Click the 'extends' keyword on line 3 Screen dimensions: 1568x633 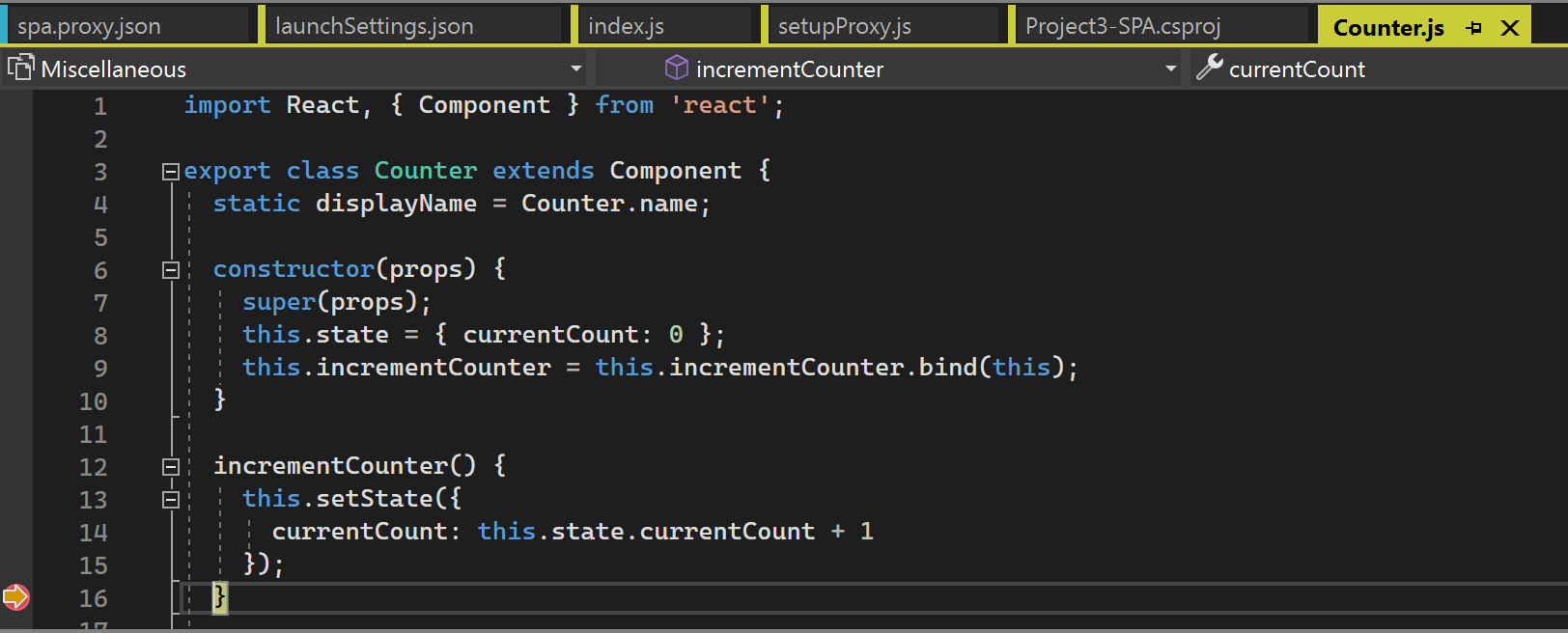(544, 171)
